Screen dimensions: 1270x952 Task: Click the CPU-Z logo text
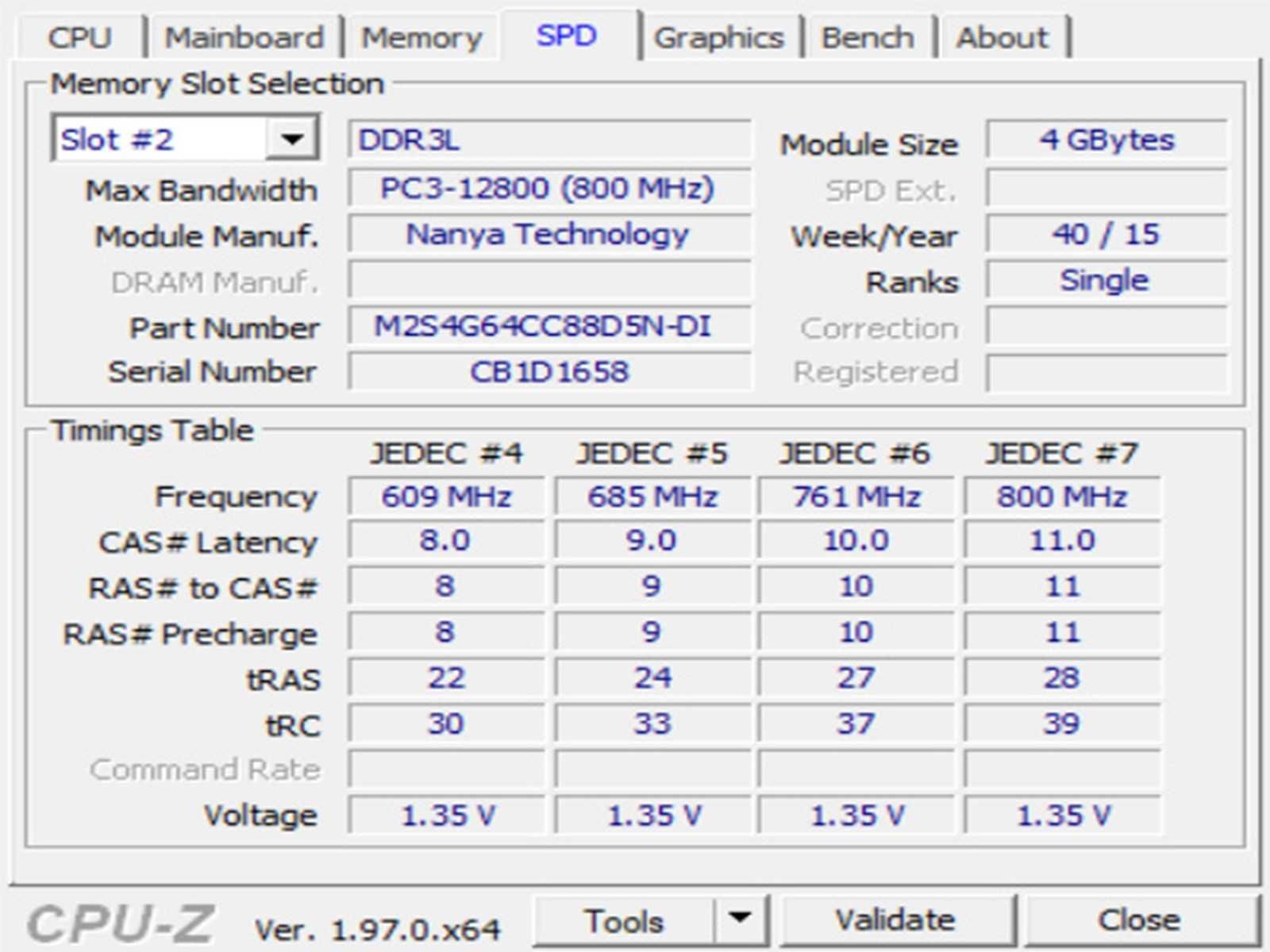coord(121,923)
